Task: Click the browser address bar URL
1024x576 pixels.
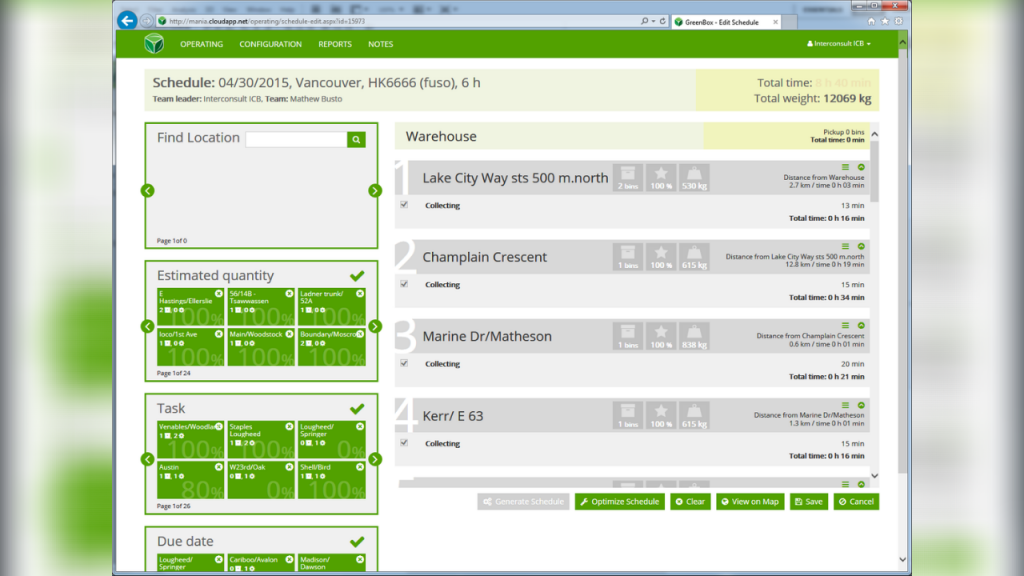Action: point(266,21)
